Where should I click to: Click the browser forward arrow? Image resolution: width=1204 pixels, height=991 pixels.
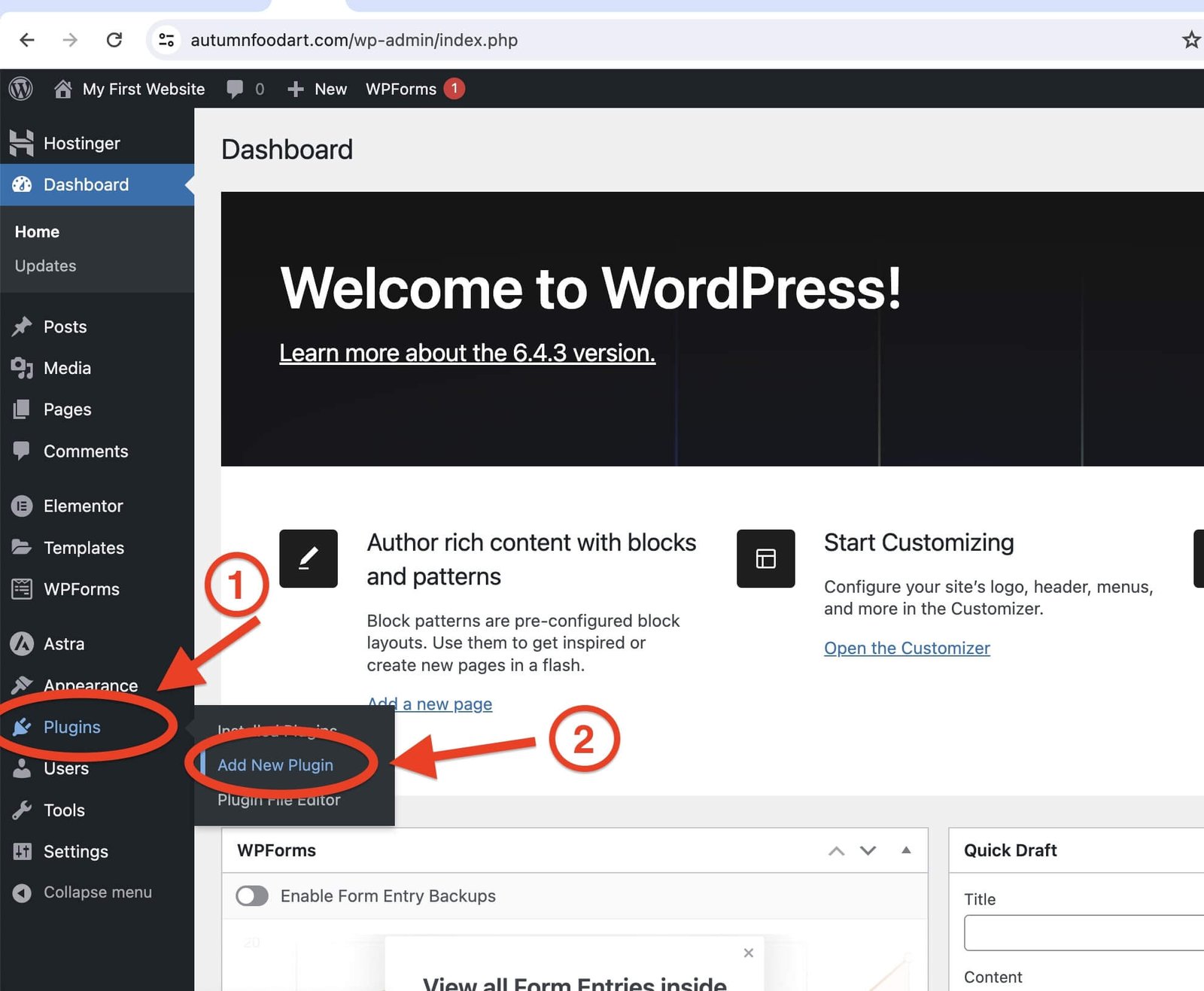[70, 40]
